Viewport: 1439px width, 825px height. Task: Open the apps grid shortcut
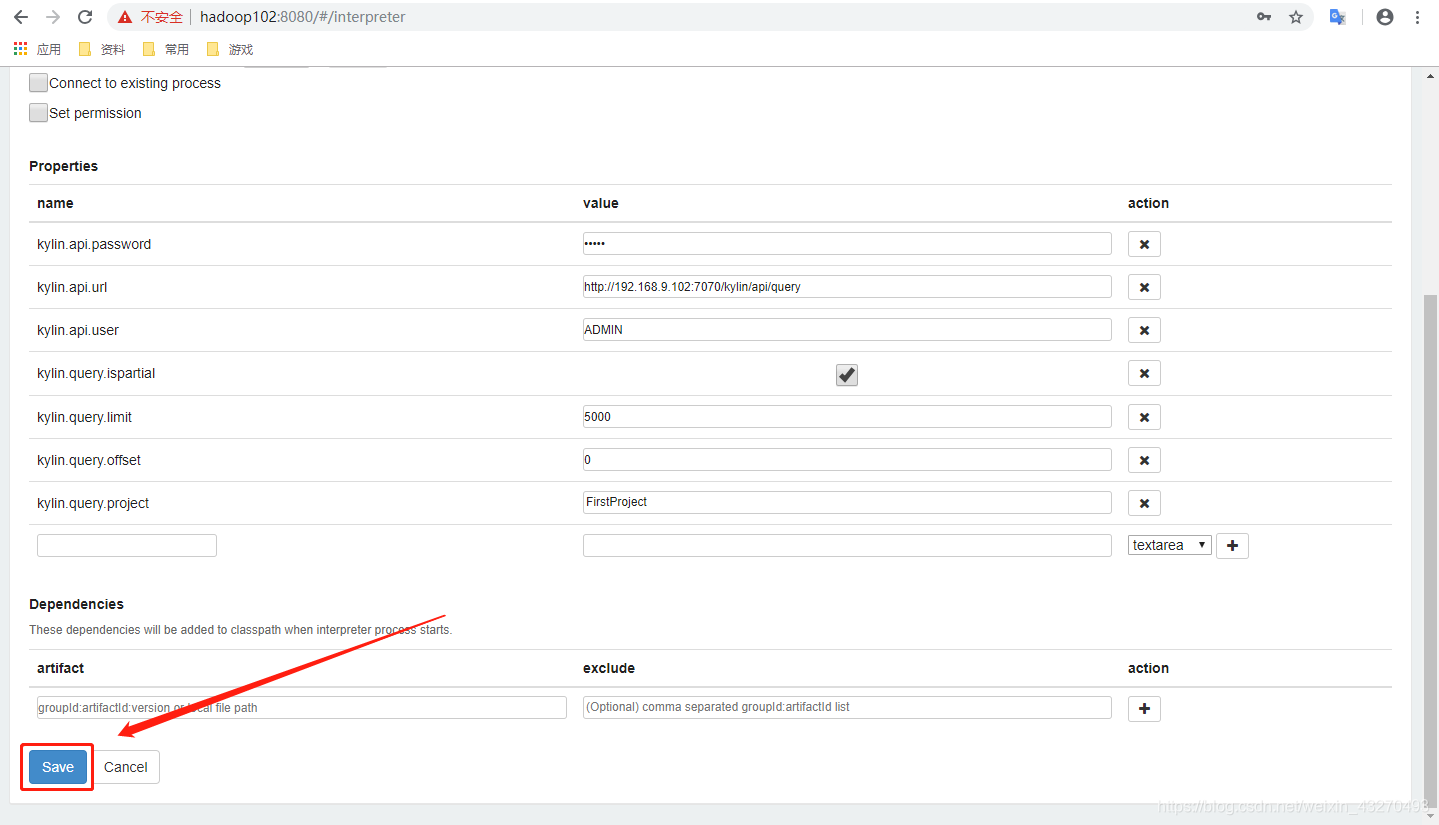[x=21, y=49]
